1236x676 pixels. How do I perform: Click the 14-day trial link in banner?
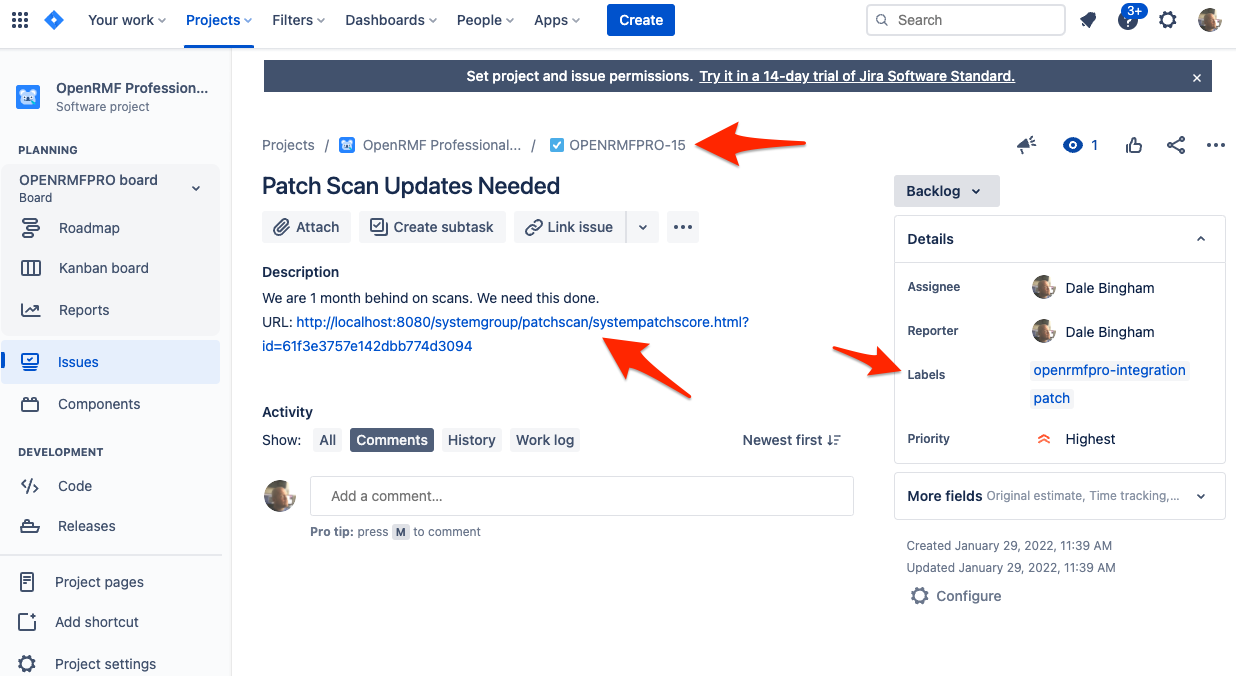(857, 76)
